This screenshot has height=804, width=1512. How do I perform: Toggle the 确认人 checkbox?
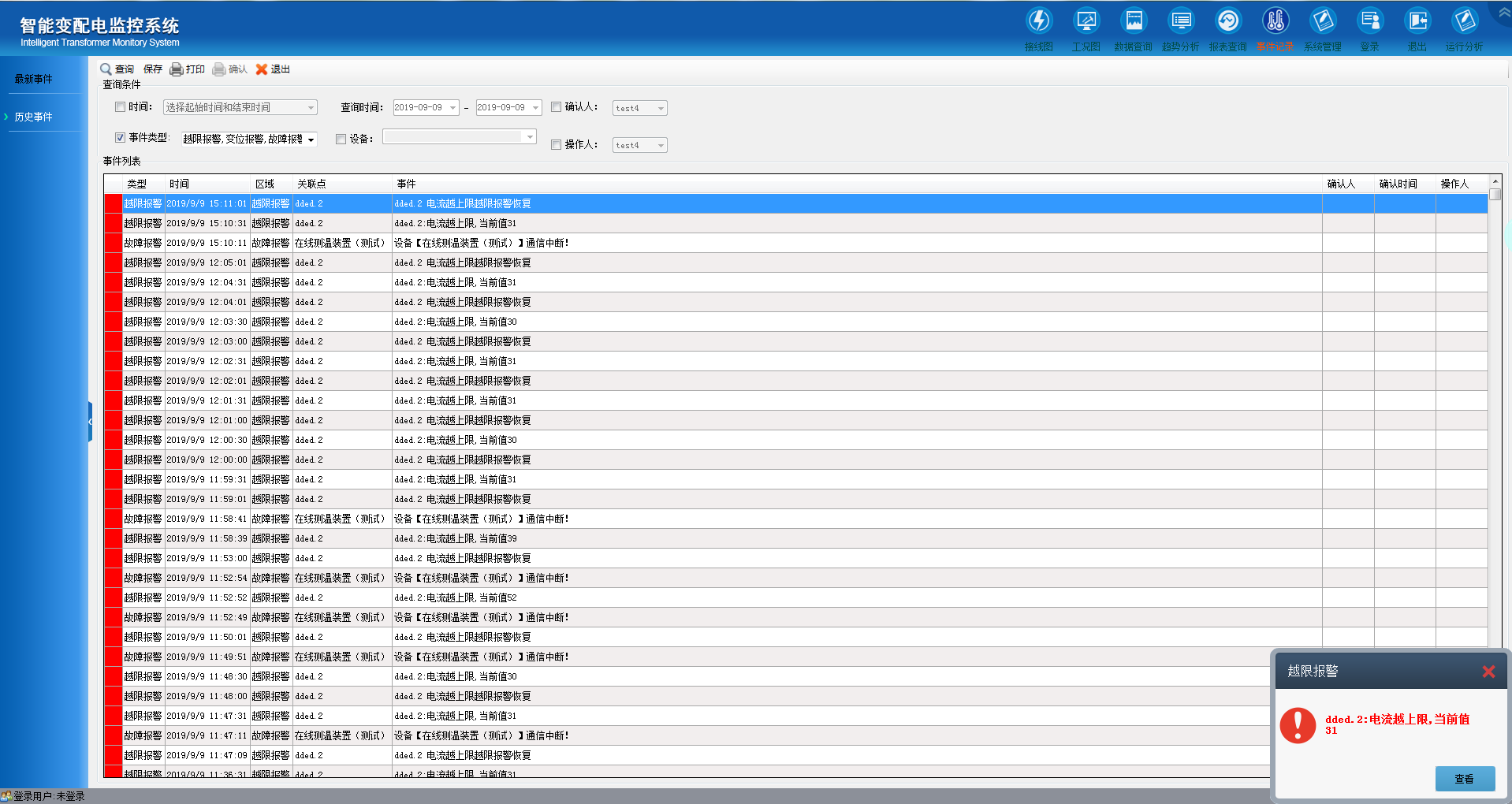[557, 107]
